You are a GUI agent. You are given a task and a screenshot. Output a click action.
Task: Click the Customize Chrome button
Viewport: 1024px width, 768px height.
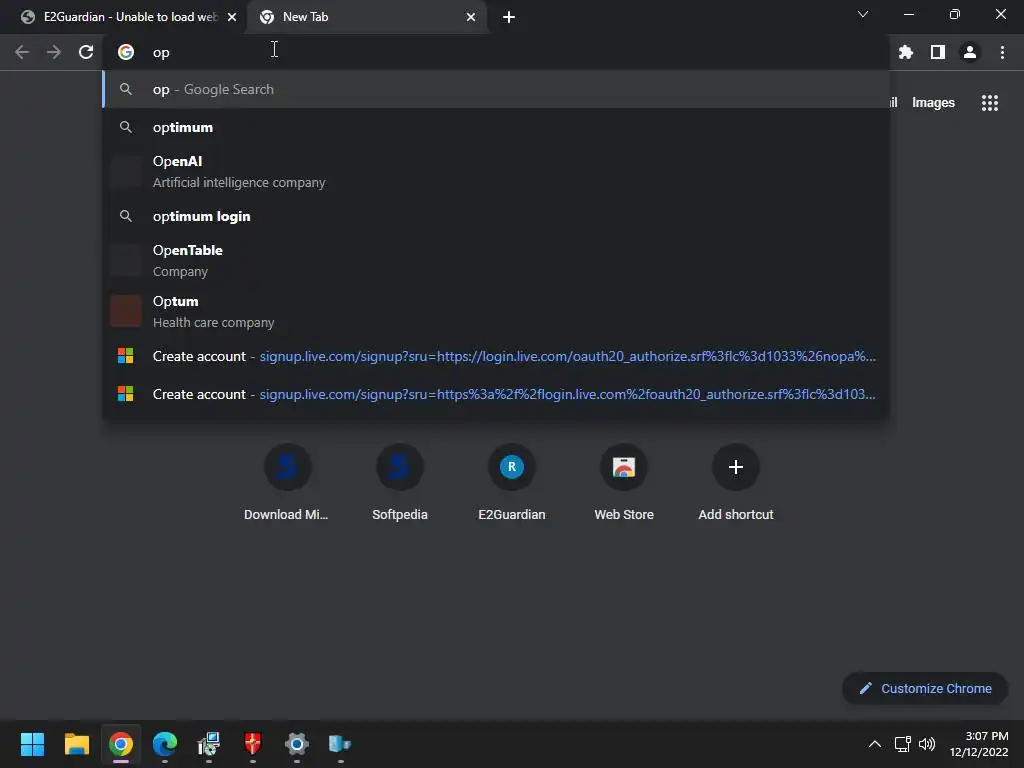point(925,688)
